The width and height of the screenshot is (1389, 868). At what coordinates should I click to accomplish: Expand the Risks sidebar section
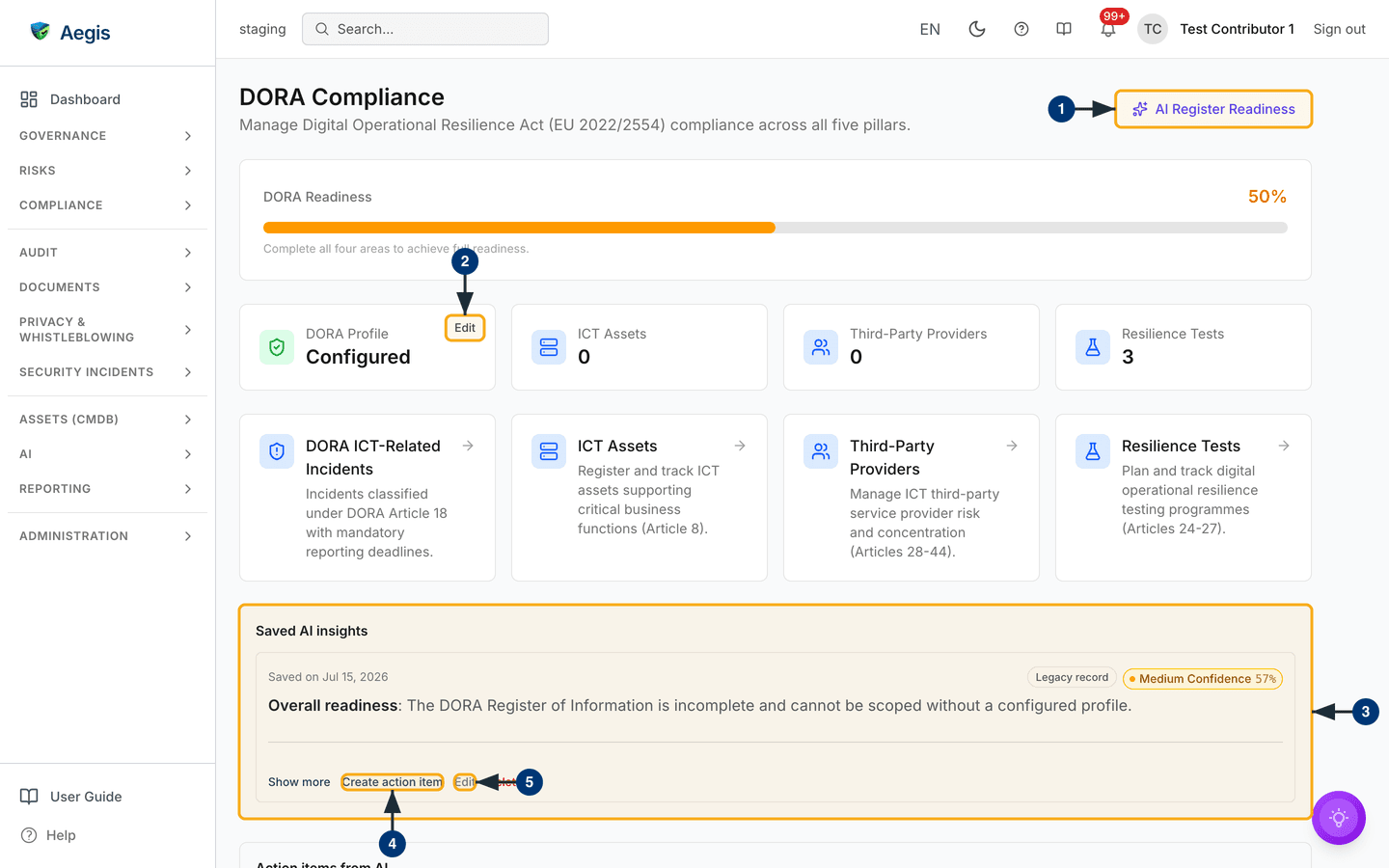(107, 171)
